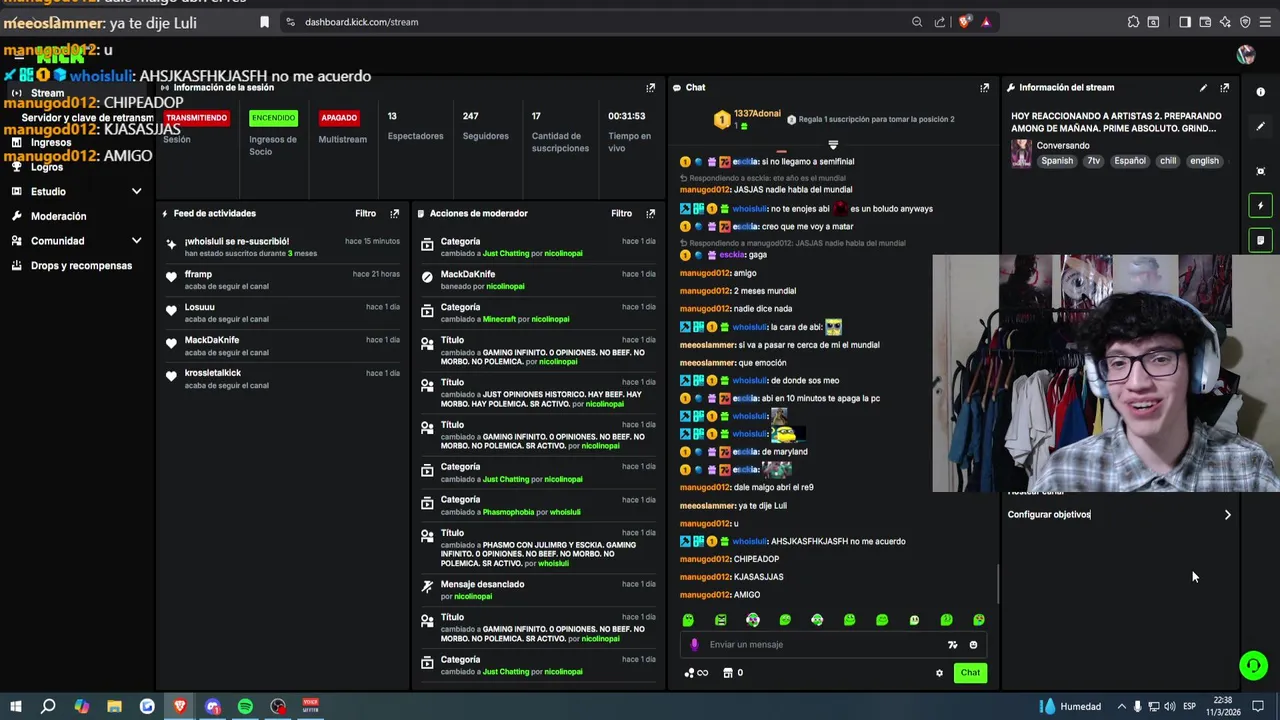Open Filtro dropdown in Acciones de moderador
This screenshot has width=1280, height=720.
621,213
